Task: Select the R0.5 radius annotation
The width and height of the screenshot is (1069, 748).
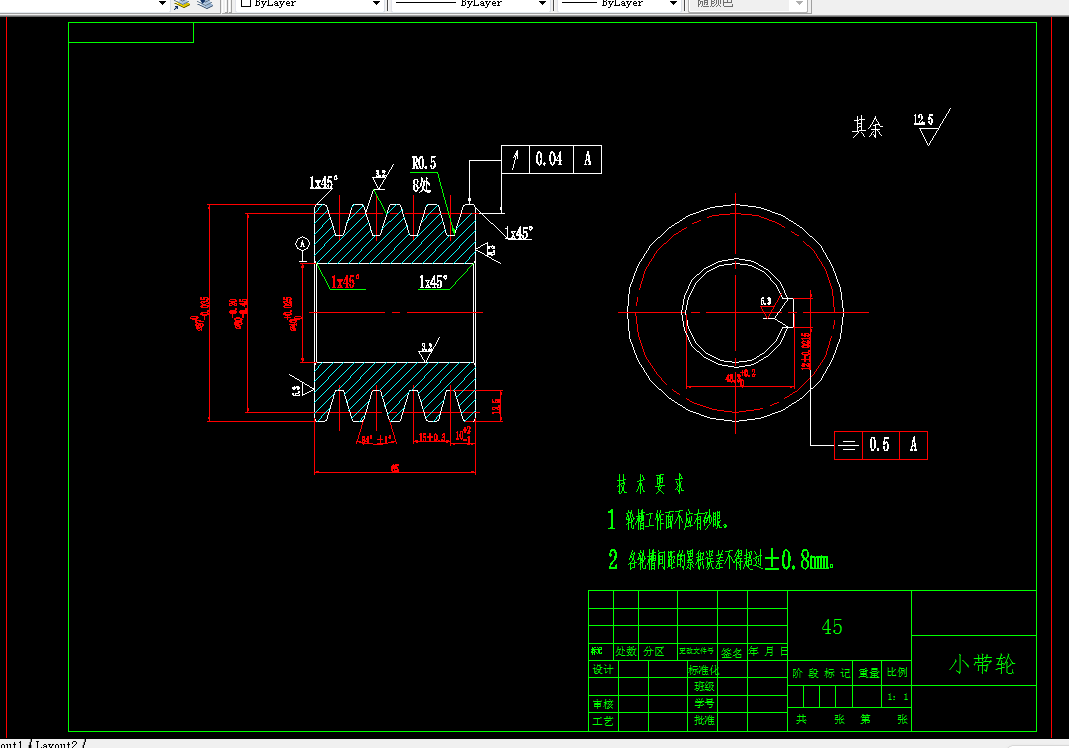Action: pos(424,163)
